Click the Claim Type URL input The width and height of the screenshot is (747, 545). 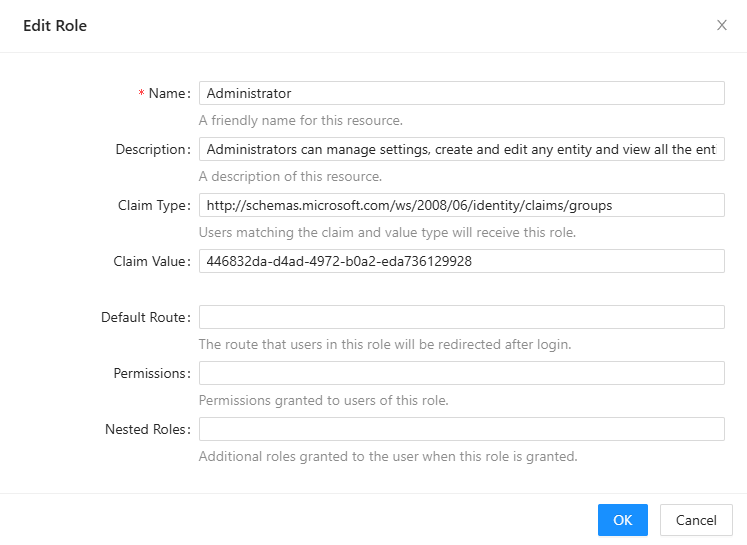(x=461, y=205)
